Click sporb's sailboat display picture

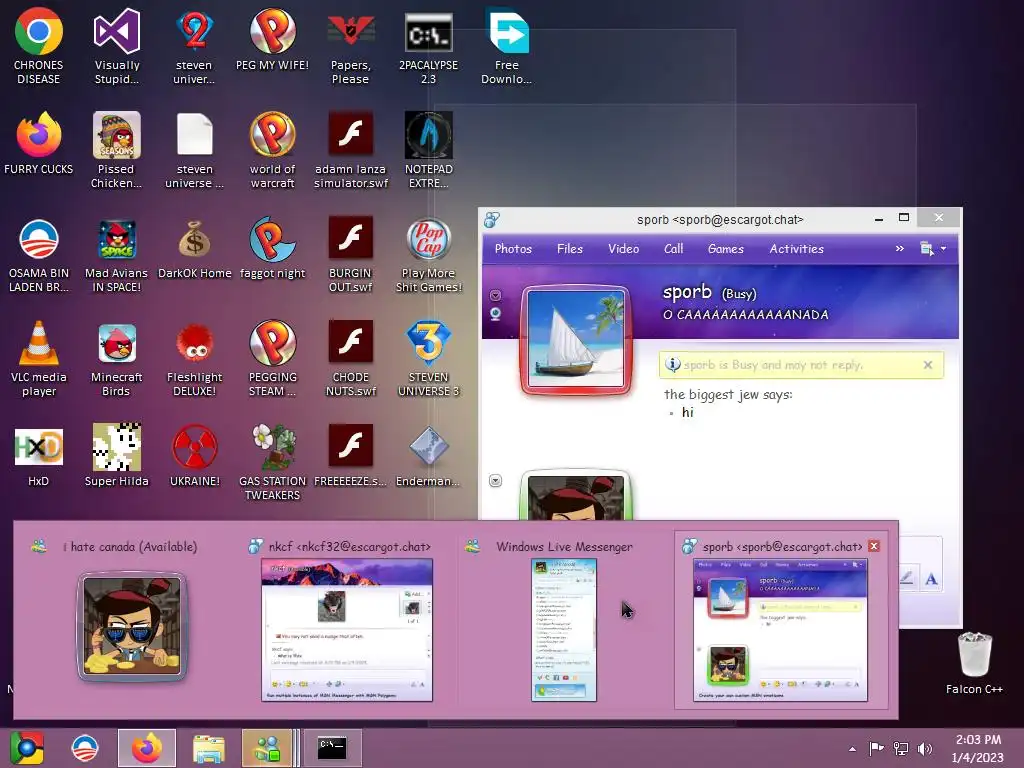(575, 341)
